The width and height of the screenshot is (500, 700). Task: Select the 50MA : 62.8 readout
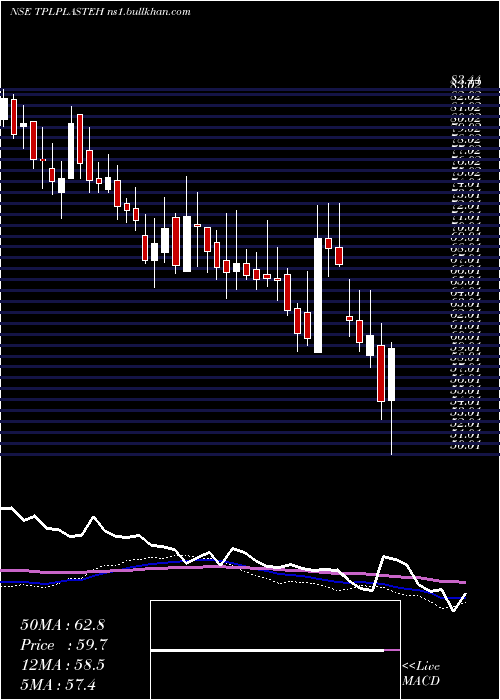point(63,625)
